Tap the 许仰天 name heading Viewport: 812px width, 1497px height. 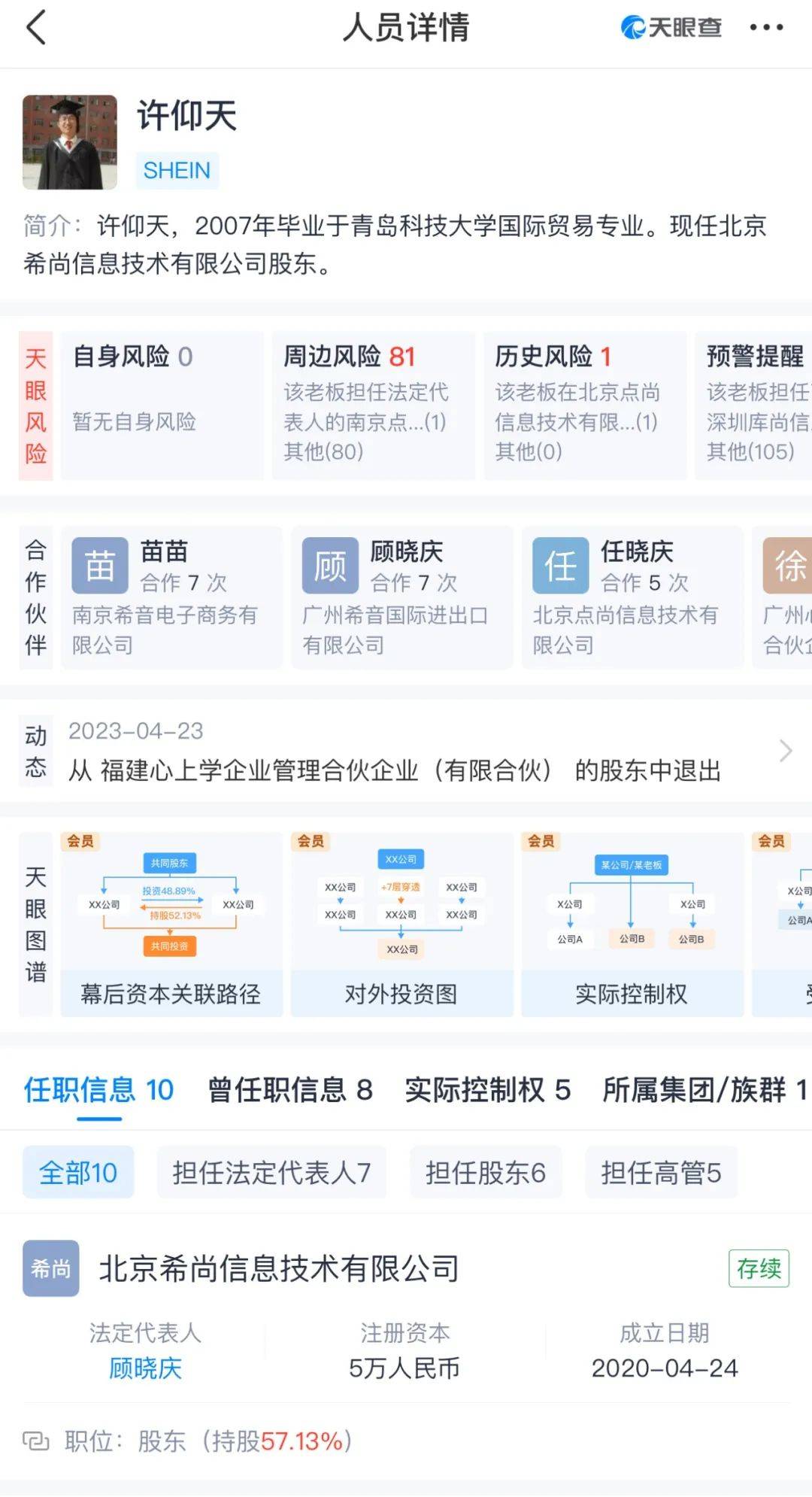pos(186,117)
